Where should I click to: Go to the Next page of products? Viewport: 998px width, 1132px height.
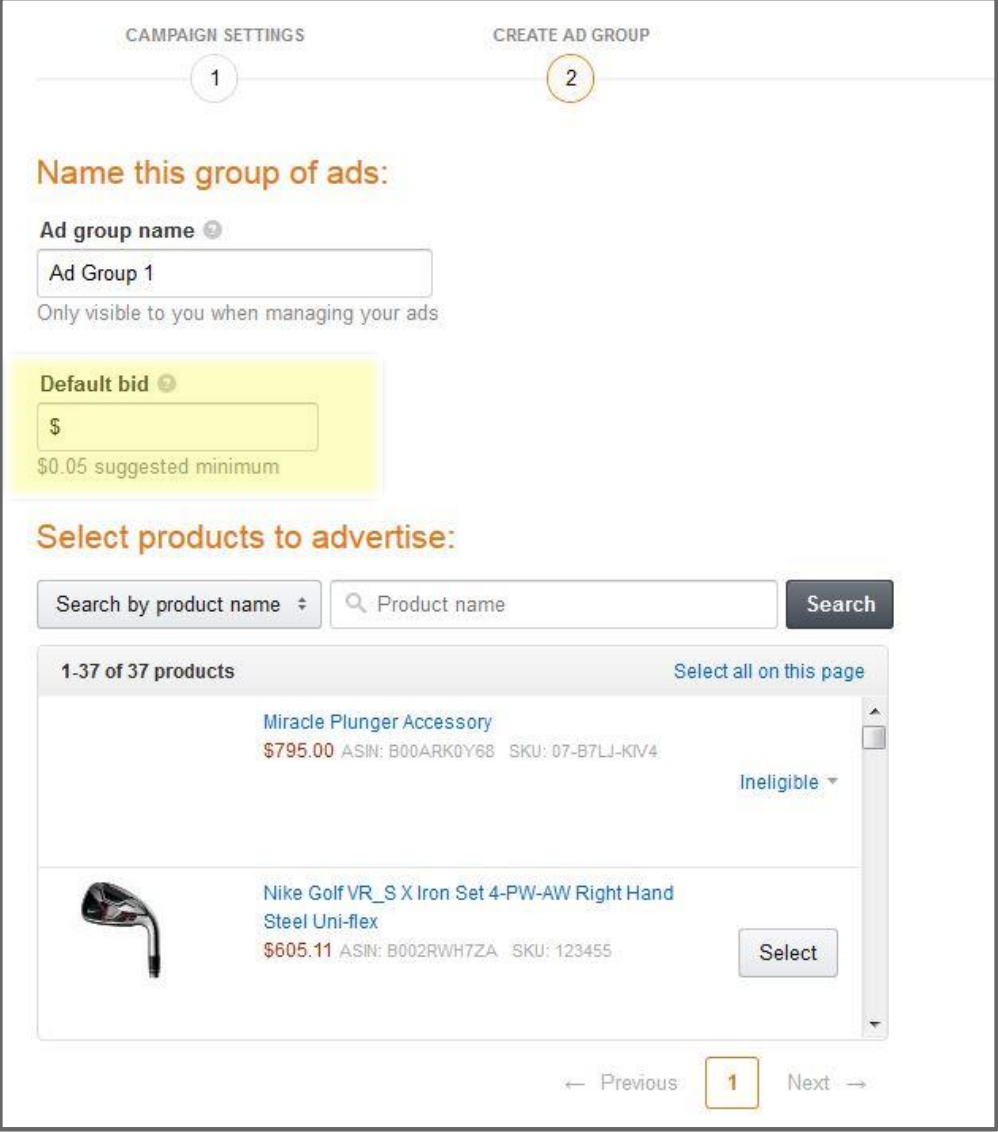click(x=826, y=1083)
